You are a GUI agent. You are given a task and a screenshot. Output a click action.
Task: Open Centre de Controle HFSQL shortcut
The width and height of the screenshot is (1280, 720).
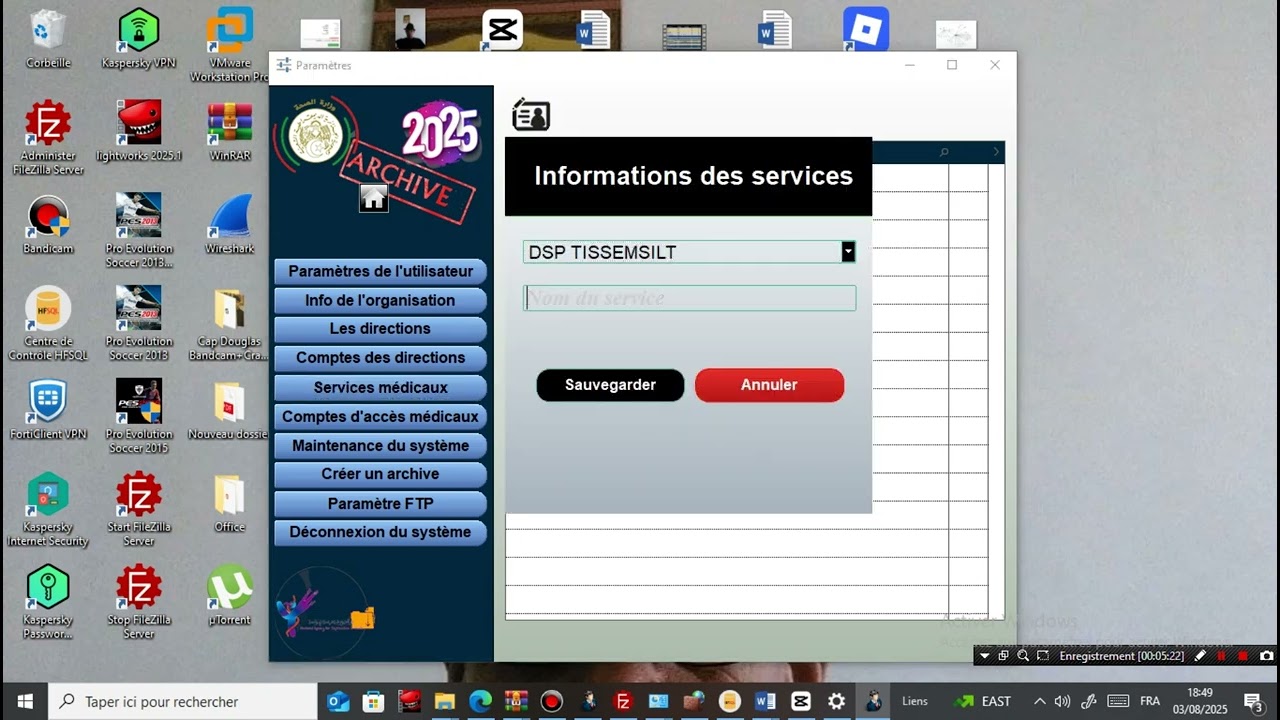[x=48, y=324]
